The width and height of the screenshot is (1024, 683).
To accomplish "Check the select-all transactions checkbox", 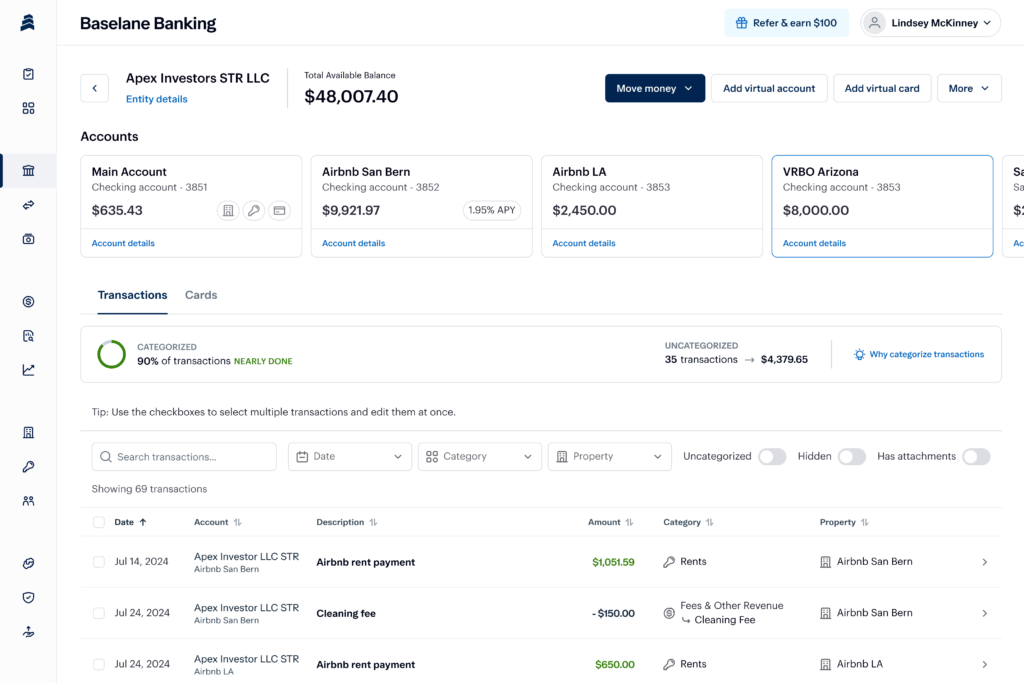I will 99,522.
